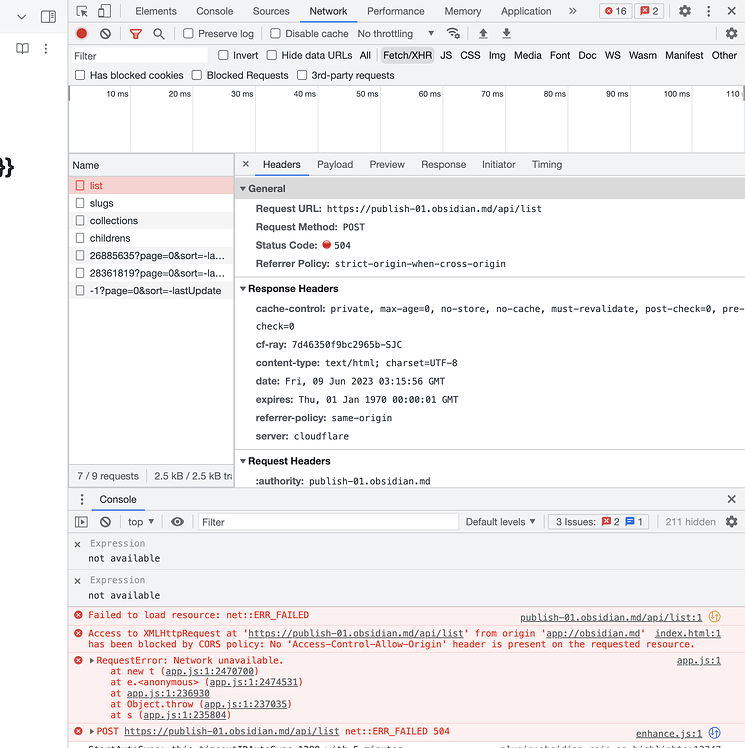The image size is (745, 748).
Task: Toggle the device toolbar icon
Action: 107,11
